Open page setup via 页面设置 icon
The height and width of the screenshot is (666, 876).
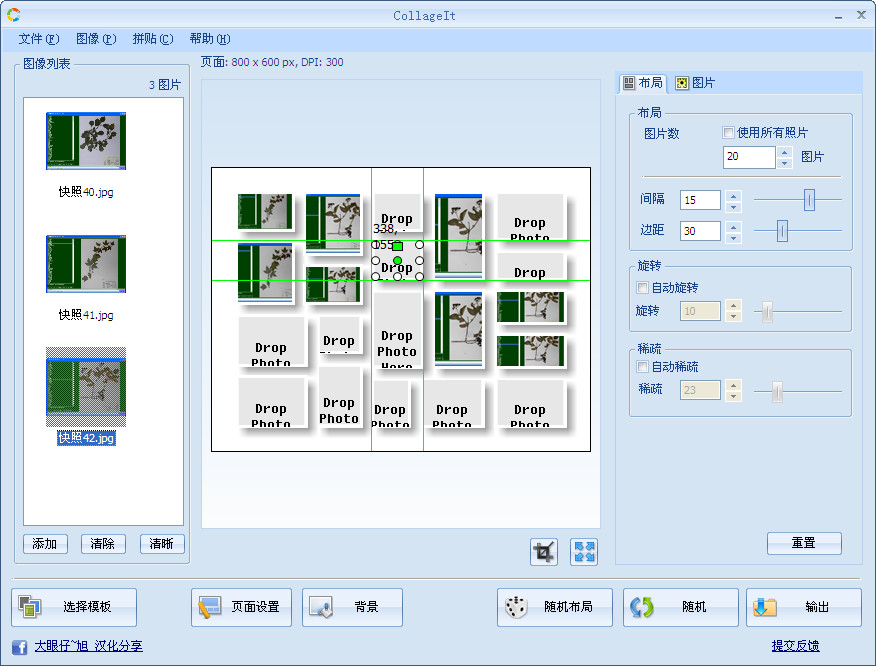209,607
